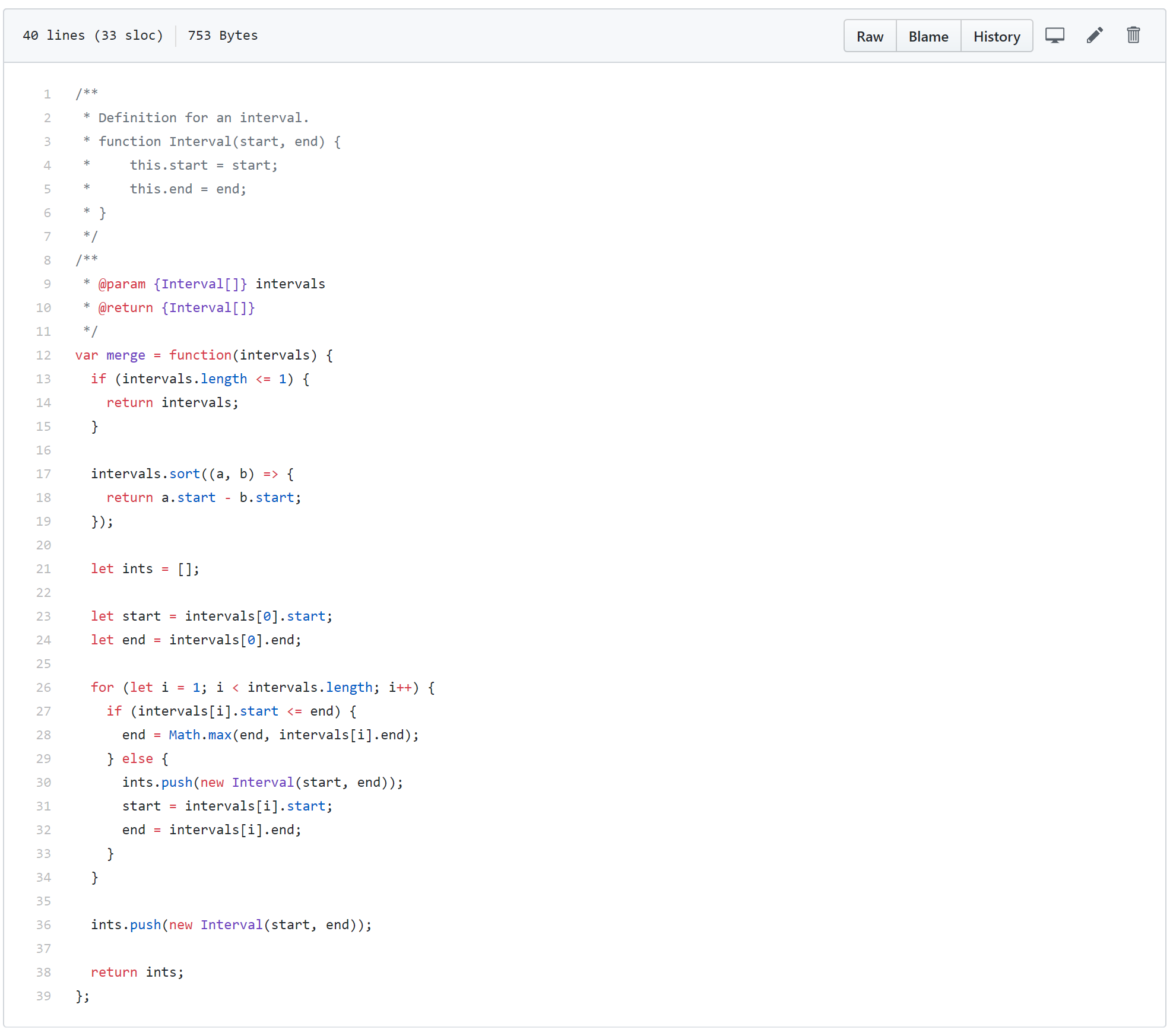Viewport: 1173px width, 1036px height.
Task: Open file in GitHub Desktop icon
Action: [1054, 36]
